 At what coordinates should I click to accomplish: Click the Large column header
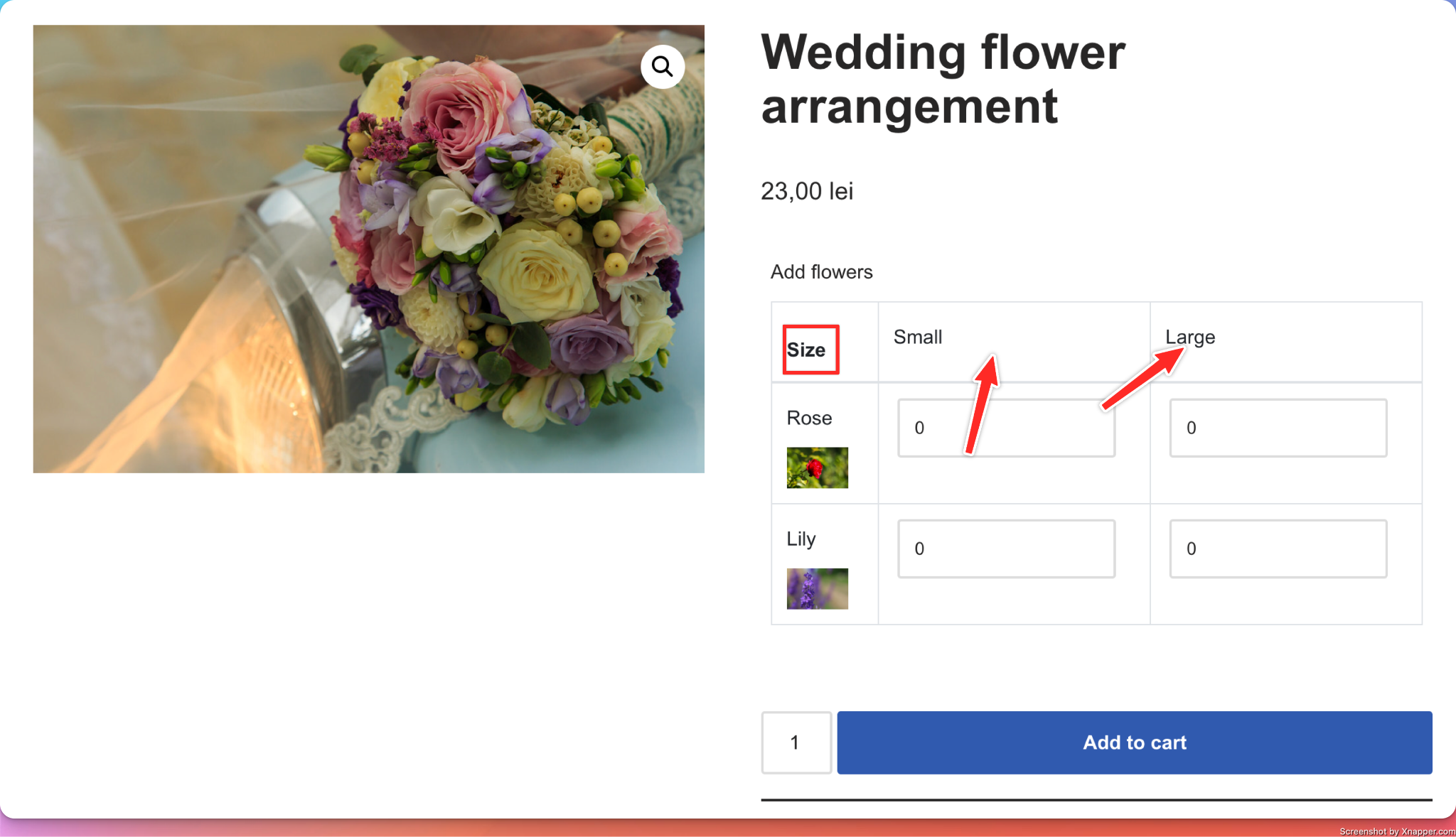point(1189,337)
